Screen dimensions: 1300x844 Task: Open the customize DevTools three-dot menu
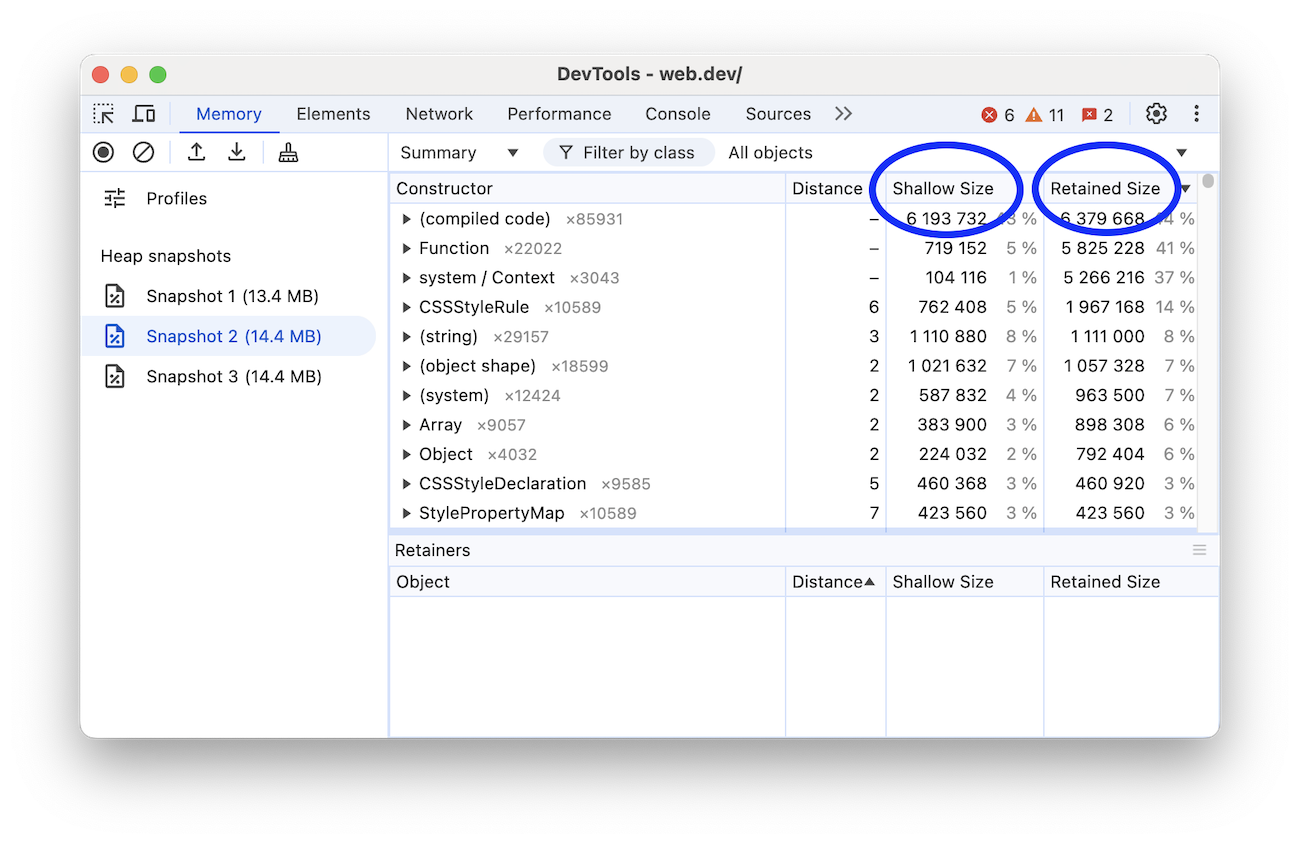pyautogui.click(x=1196, y=113)
